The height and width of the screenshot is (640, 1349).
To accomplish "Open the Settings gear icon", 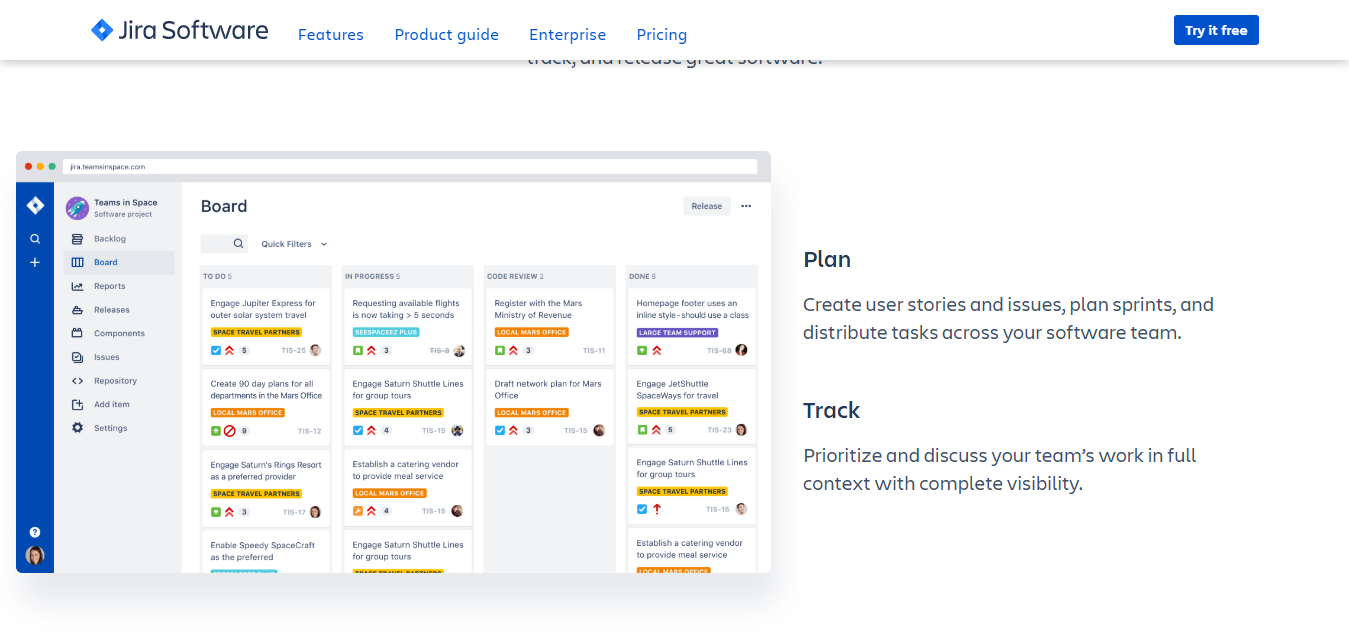I will click(x=77, y=428).
